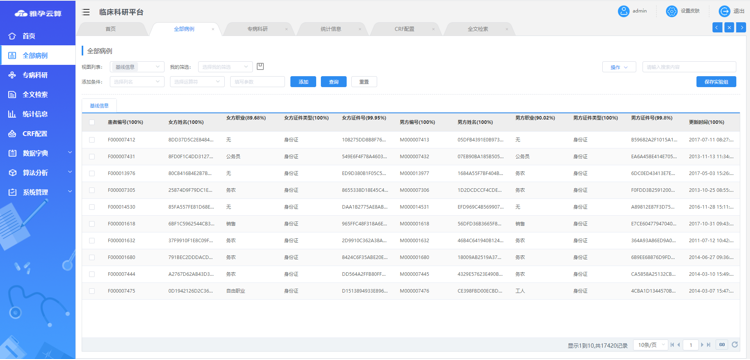Viewport: 750px width, 360px height.
Task: Switch to the 统计信息 tab
Action: [x=331, y=29]
